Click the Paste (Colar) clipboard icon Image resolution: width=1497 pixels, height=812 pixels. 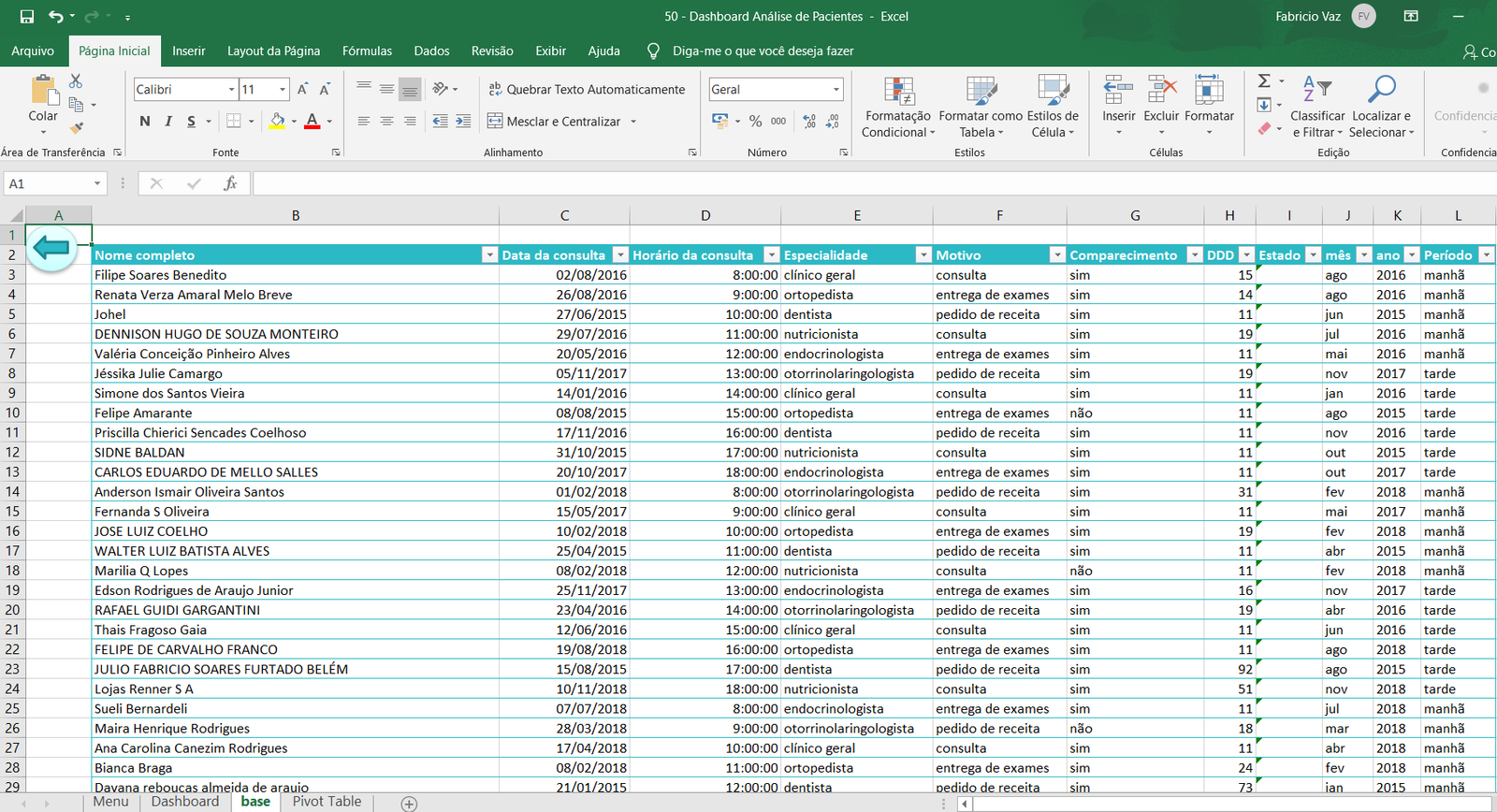pos(43,91)
